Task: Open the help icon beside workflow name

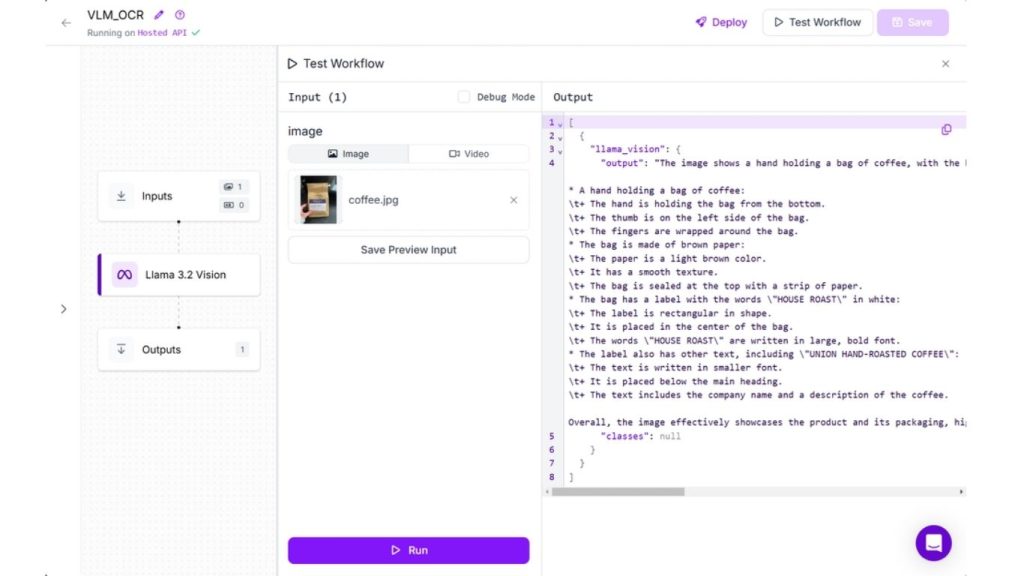Action: [180, 16]
